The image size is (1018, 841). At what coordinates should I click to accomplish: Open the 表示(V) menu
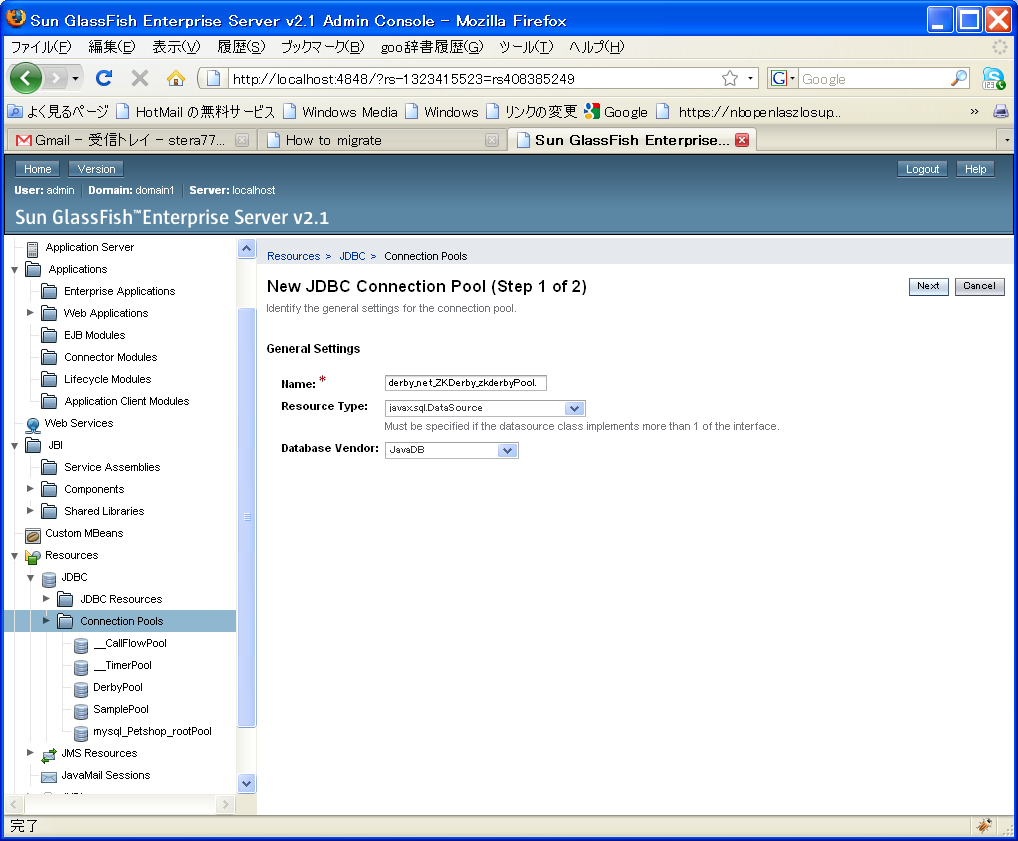coord(176,47)
